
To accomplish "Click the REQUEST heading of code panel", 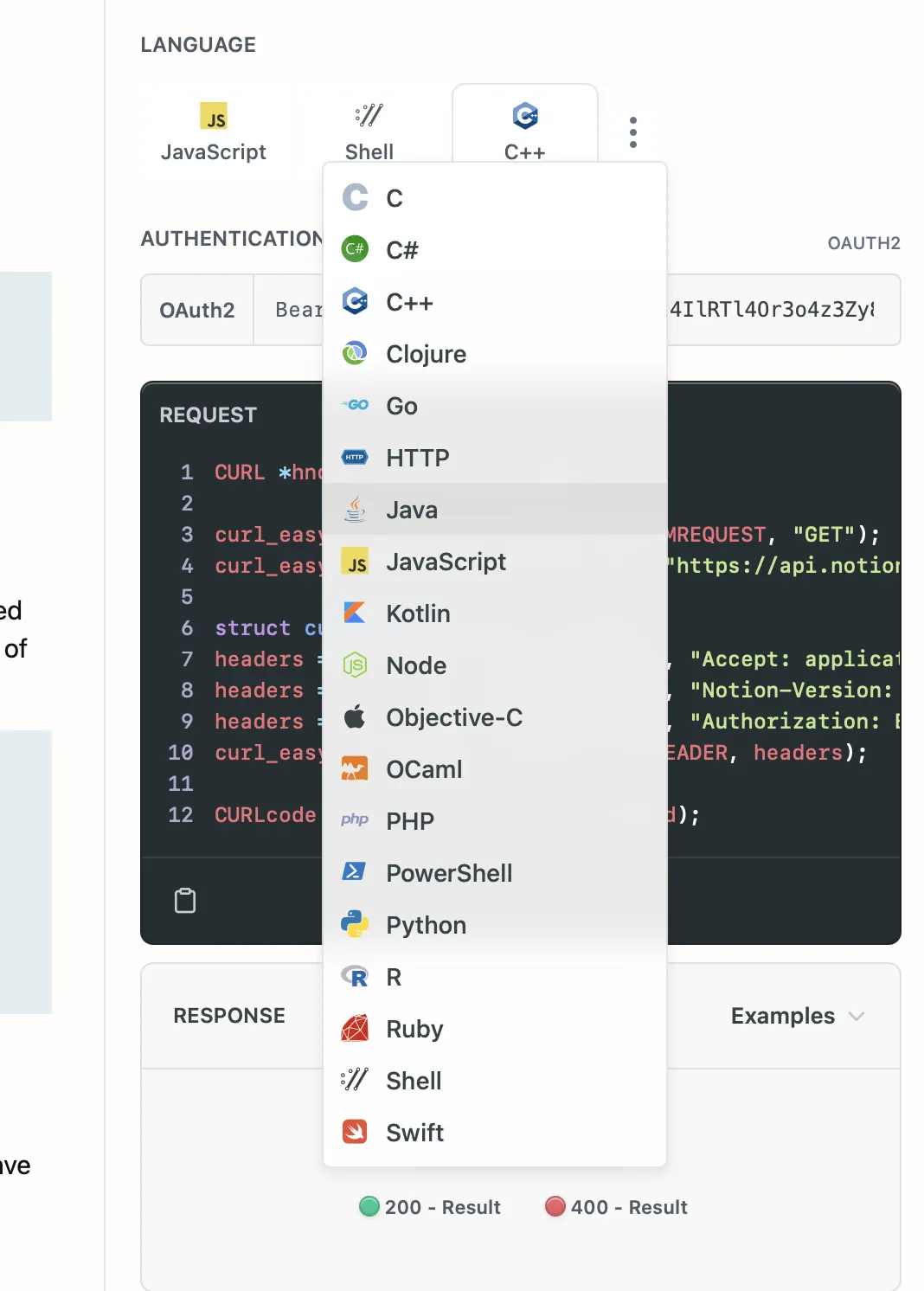I will pos(209,414).
